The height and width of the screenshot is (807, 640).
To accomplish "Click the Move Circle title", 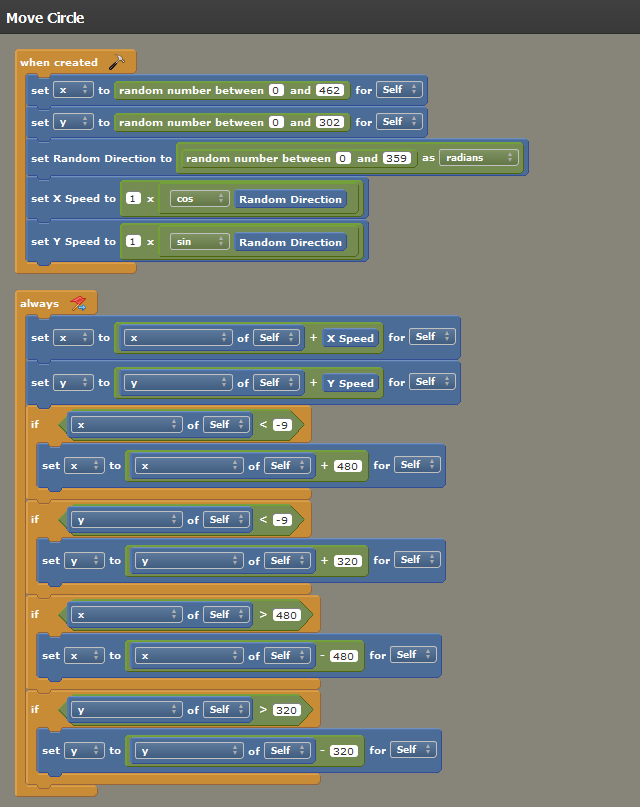I will point(45,18).
